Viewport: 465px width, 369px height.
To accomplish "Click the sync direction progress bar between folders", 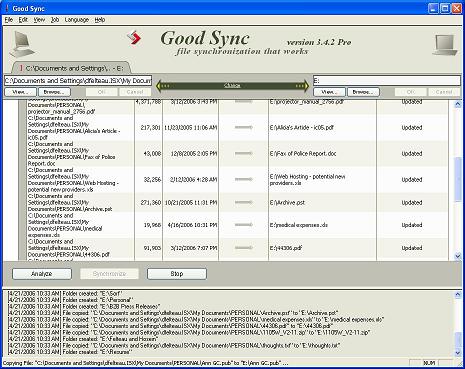I will click(232, 86).
